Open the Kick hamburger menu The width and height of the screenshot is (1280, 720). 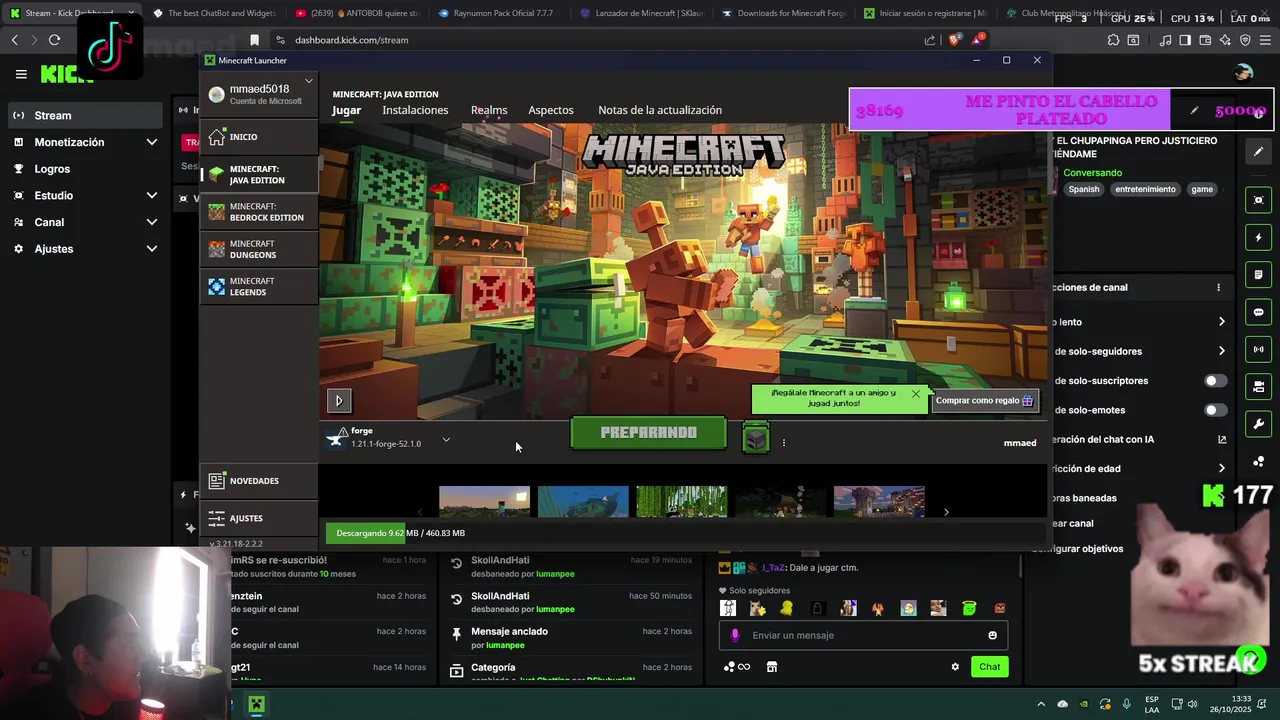point(21,74)
